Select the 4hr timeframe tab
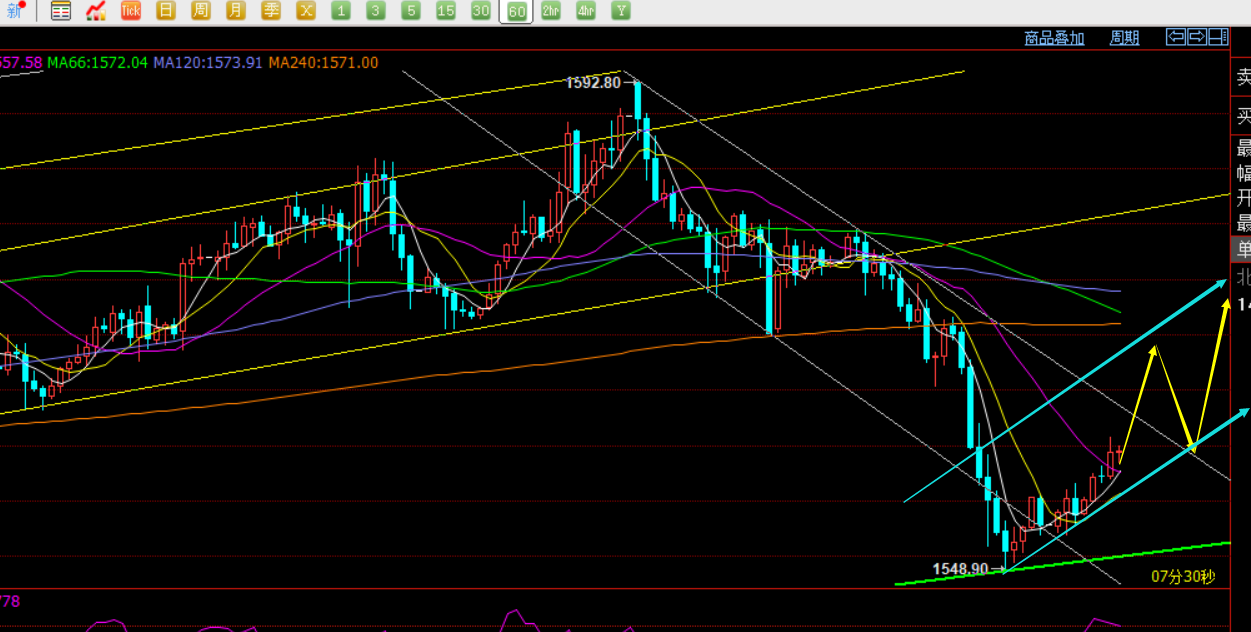 tap(586, 11)
